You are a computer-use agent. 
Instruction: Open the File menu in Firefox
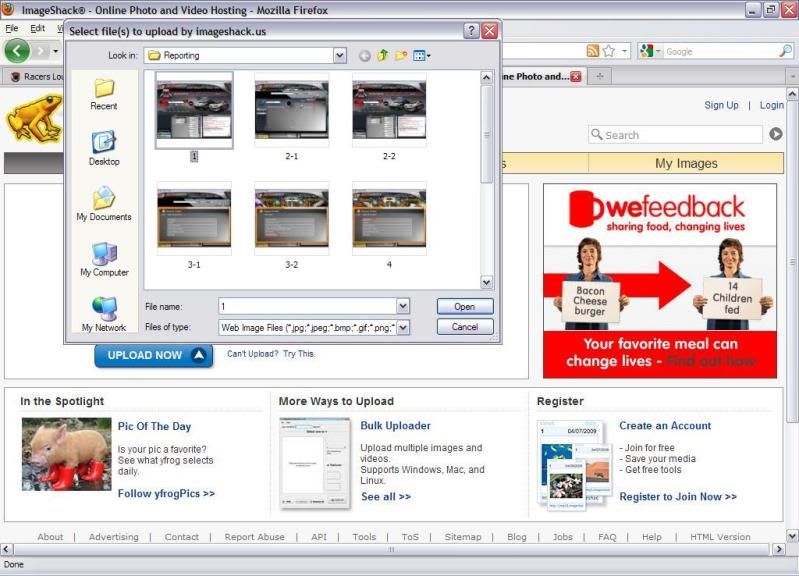(x=12, y=28)
